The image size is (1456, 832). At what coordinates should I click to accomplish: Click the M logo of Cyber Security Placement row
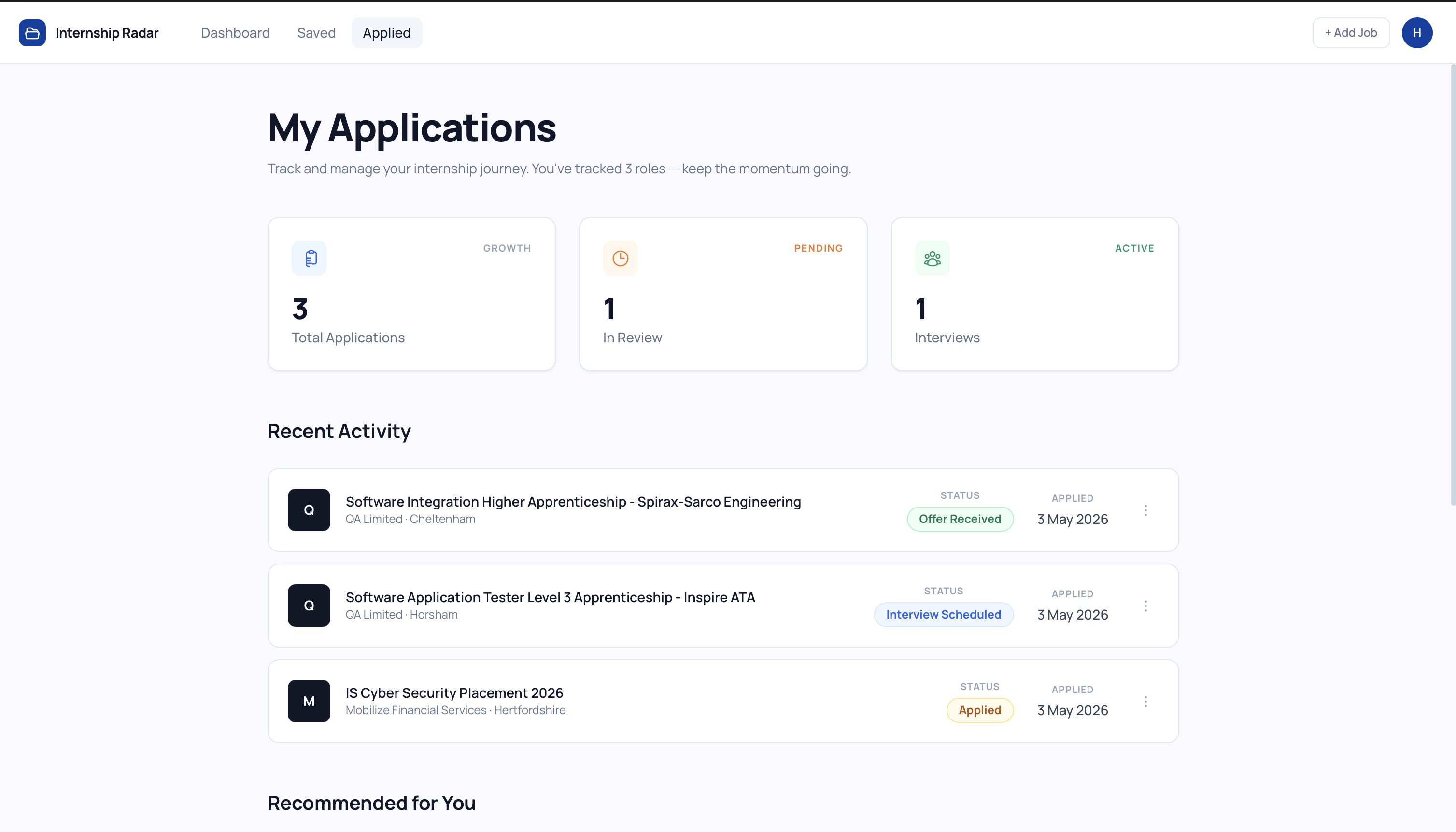click(309, 701)
